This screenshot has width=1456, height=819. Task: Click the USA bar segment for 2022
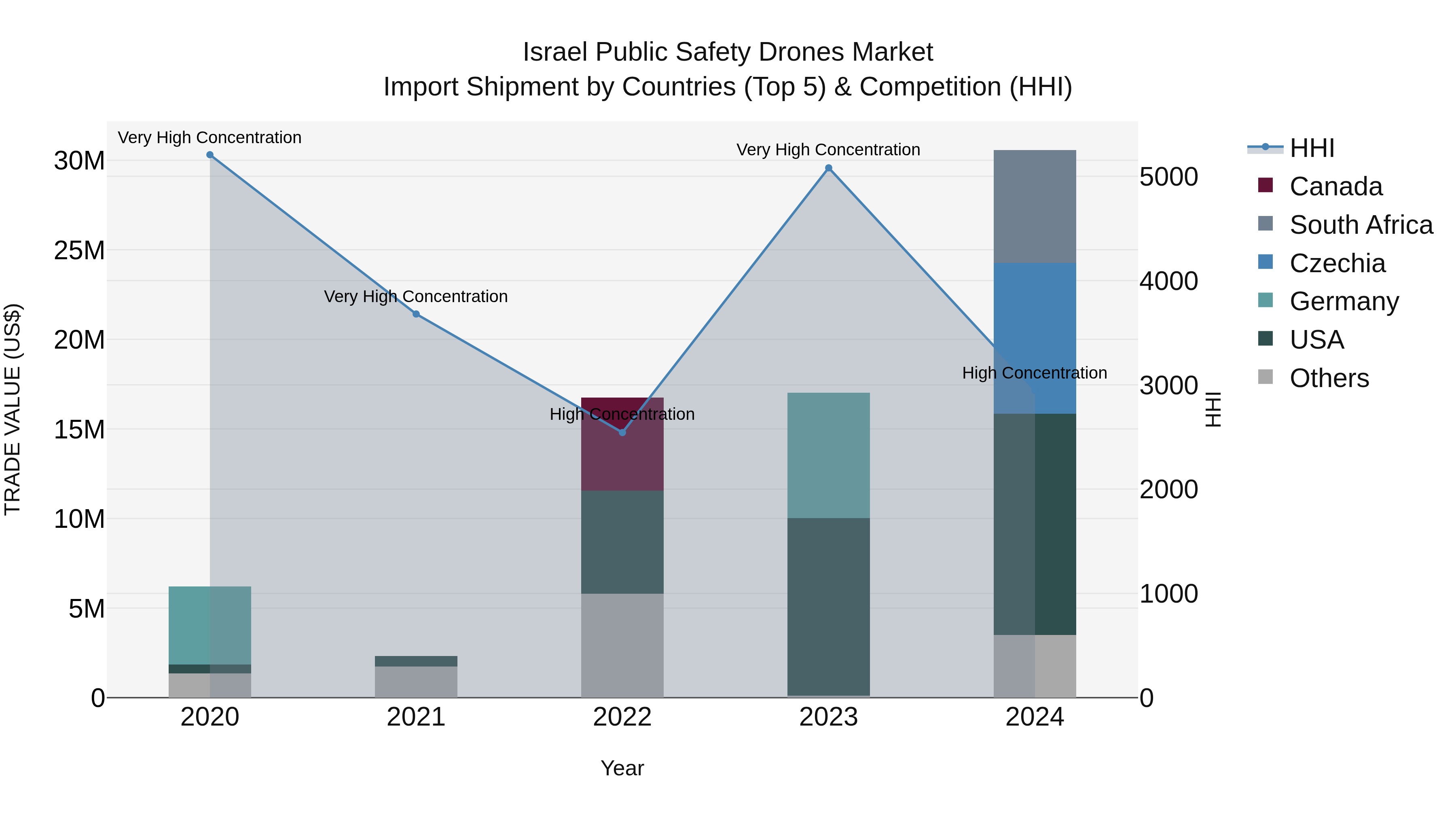pyautogui.click(x=622, y=542)
